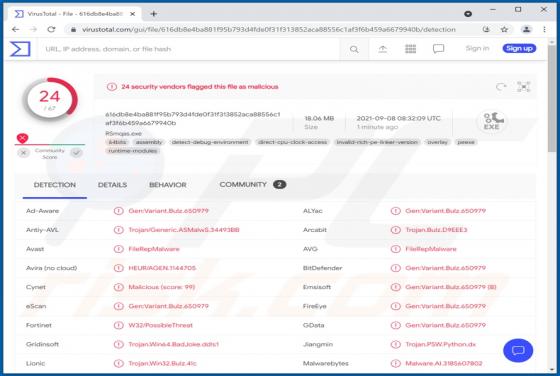The image size is (560, 376).
Task: Click the 24/67 detection score gauge
Action: [50, 99]
